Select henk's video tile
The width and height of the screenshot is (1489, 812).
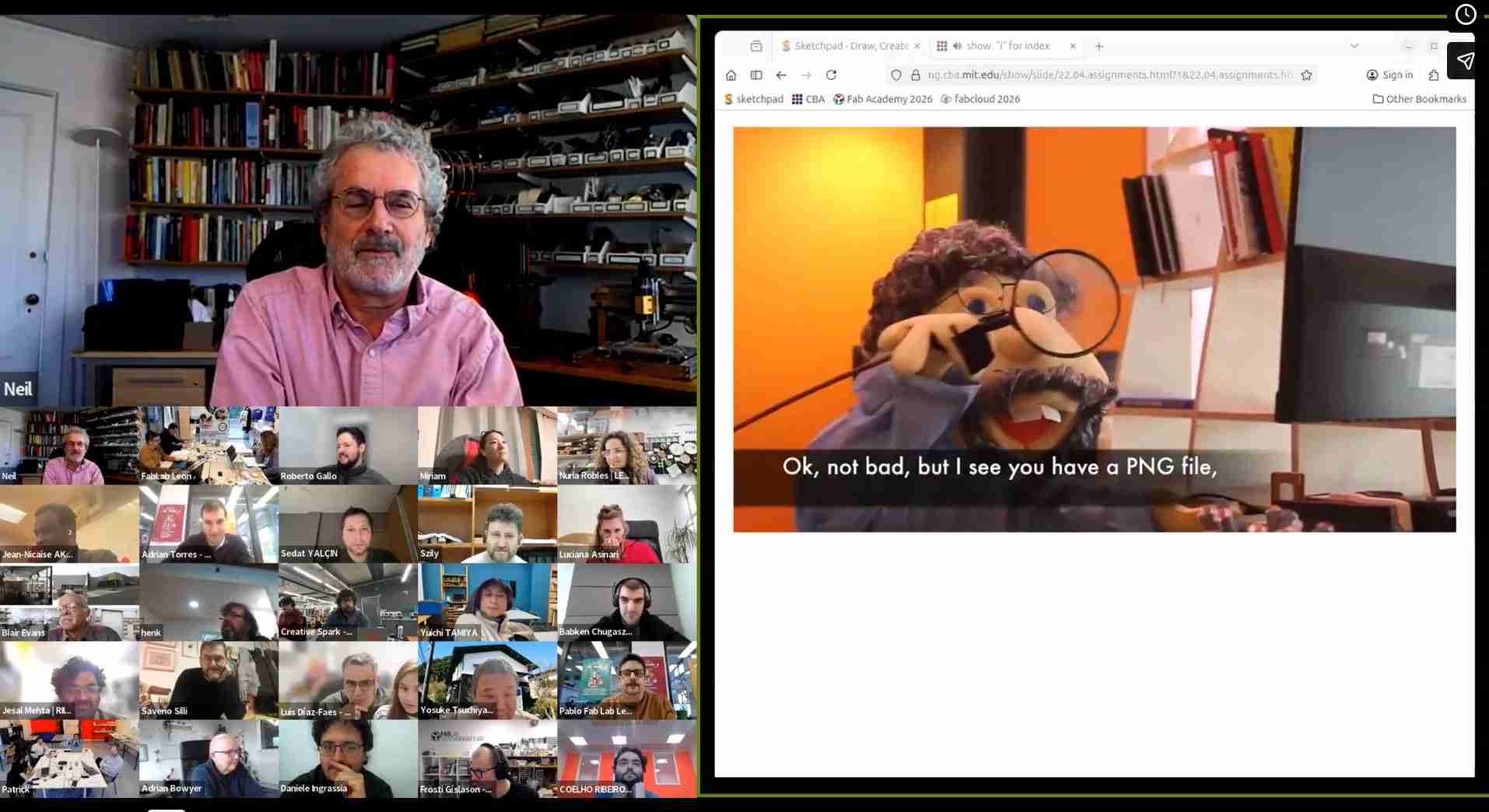click(208, 603)
